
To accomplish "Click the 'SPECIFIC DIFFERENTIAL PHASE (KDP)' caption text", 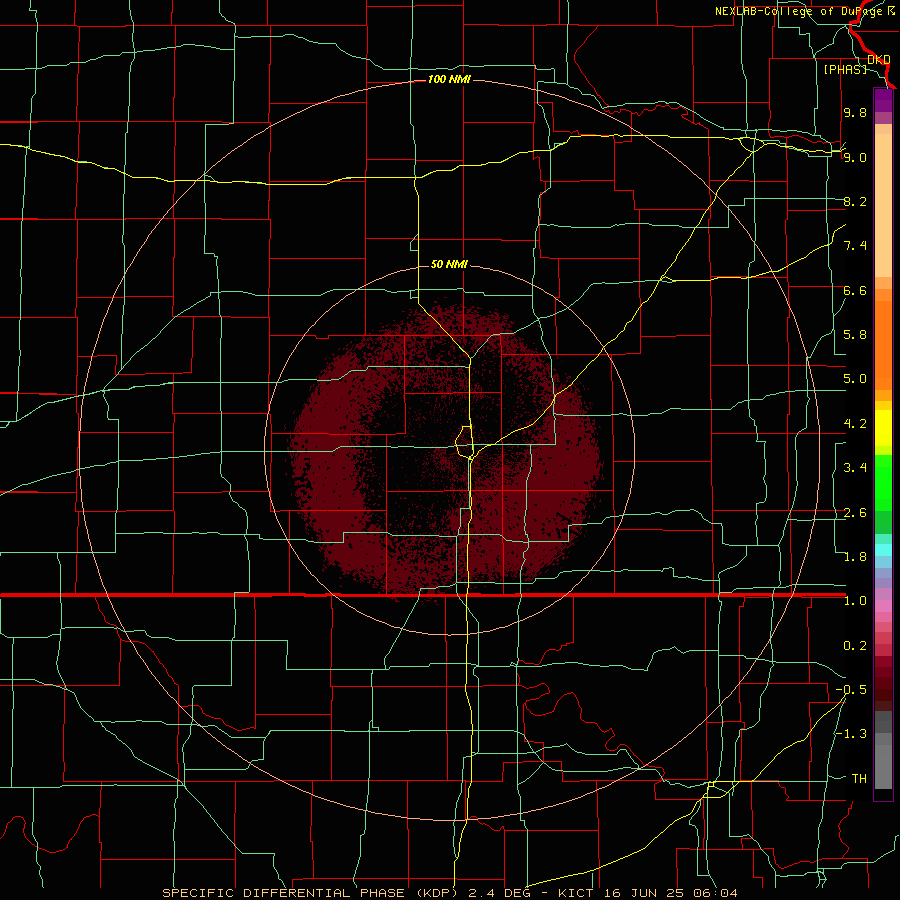I will coord(312,893).
